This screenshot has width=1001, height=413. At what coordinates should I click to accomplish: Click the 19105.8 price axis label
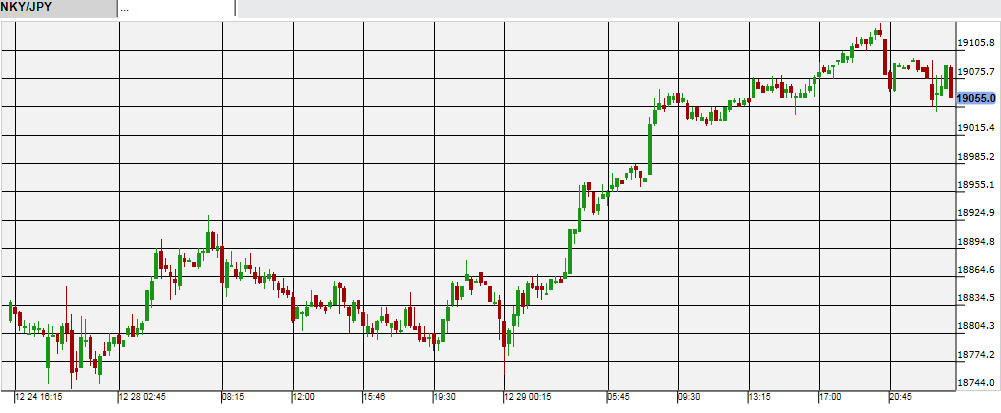976,43
